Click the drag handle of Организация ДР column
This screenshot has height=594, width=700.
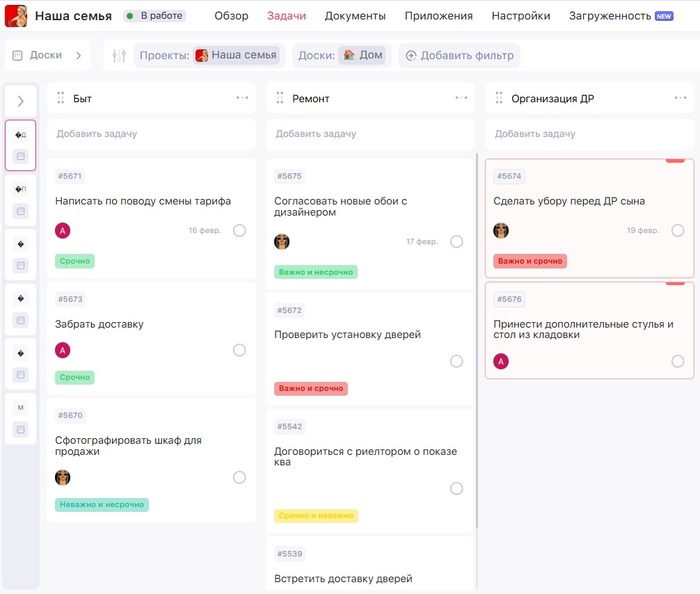pyautogui.click(x=499, y=98)
